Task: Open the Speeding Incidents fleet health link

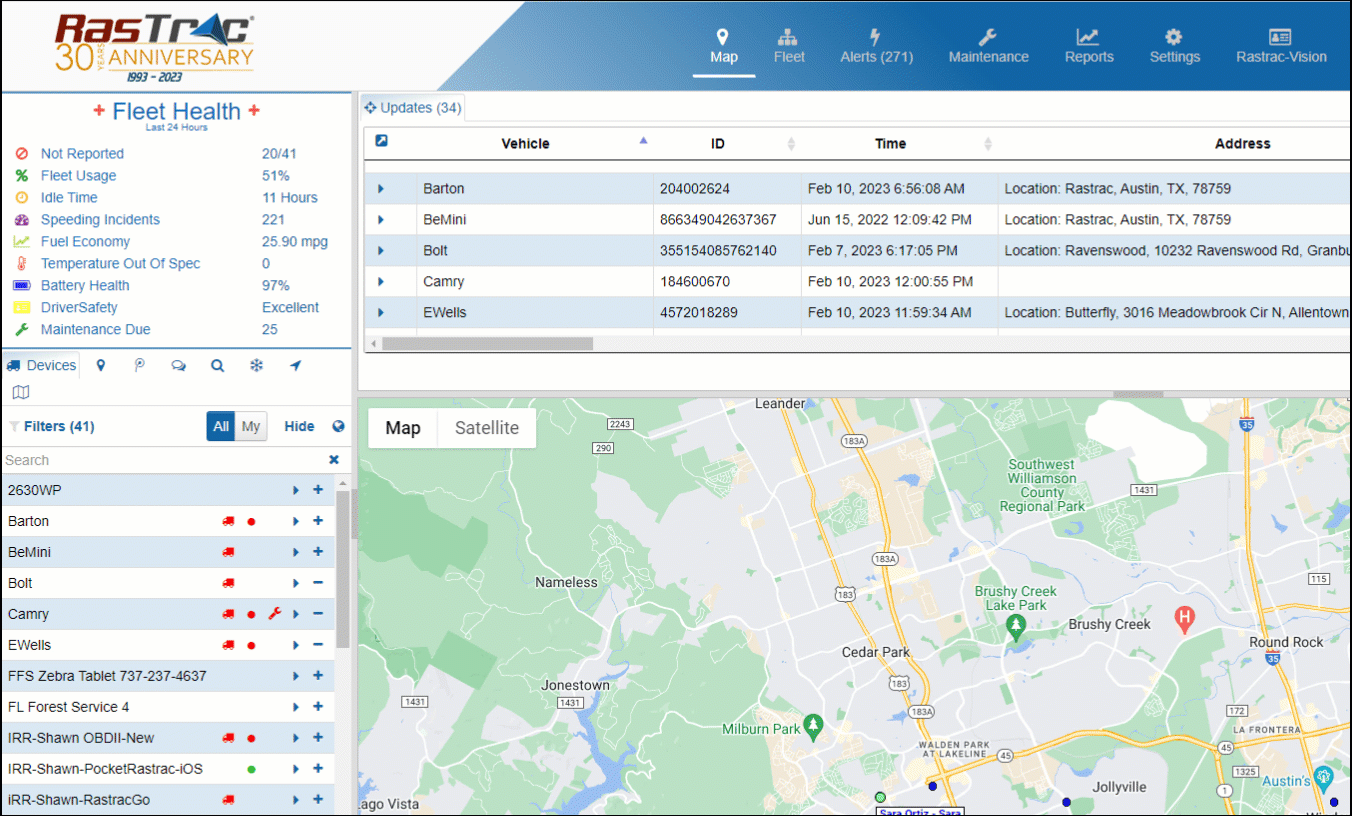Action: pyautogui.click(x=100, y=220)
